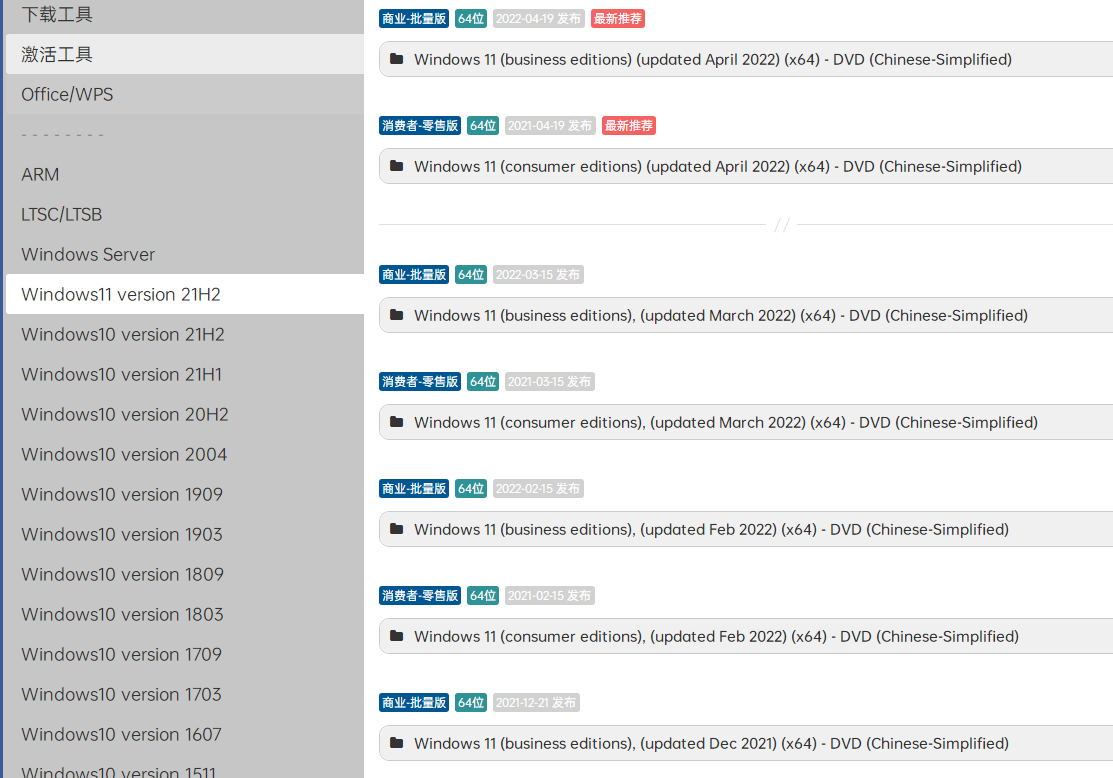Select Windows10 version 21H2 sidebar item
This screenshot has width=1113, height=778.
click(x=185, y=334)
